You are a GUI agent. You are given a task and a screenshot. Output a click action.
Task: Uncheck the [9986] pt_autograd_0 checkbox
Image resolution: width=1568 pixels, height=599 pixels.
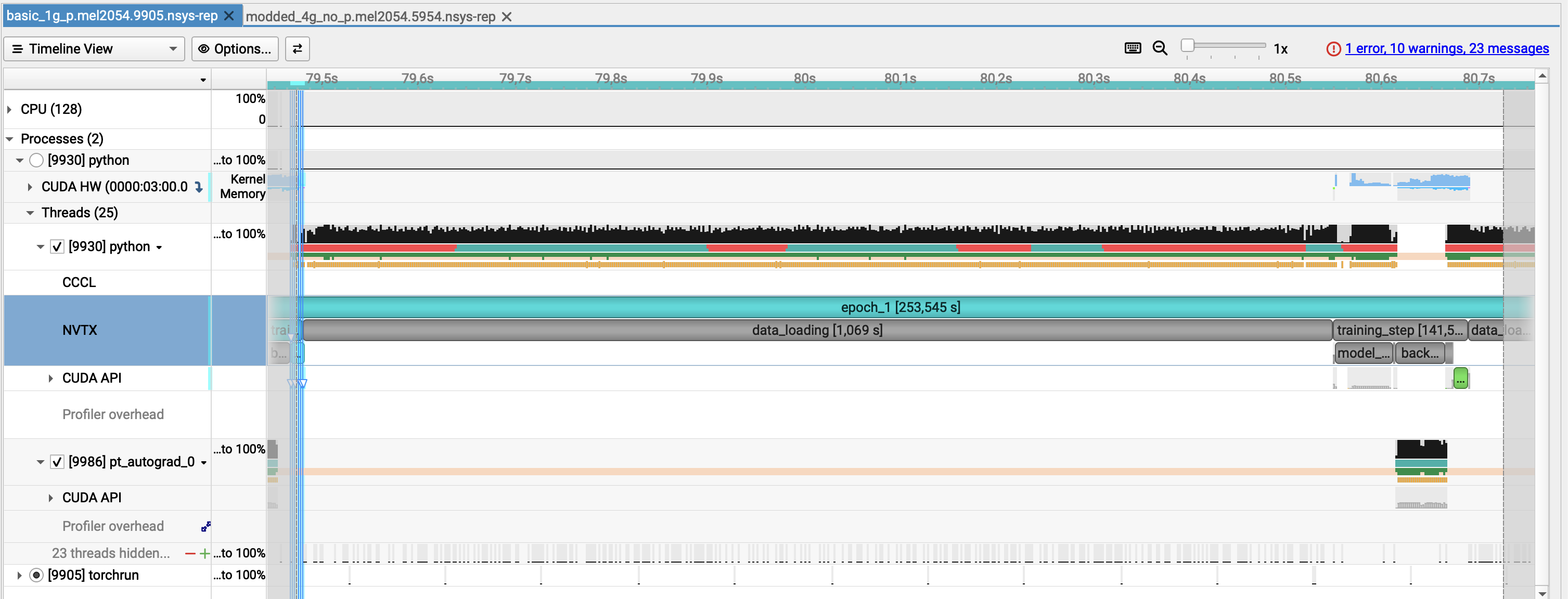click(x=57, y=462)
